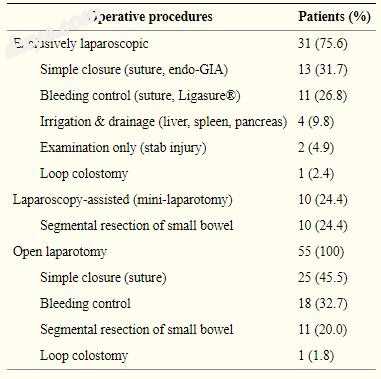Select the 'Exclusively laparoscopic' row label
The image size is (381, 379).
tap(81, 44)
